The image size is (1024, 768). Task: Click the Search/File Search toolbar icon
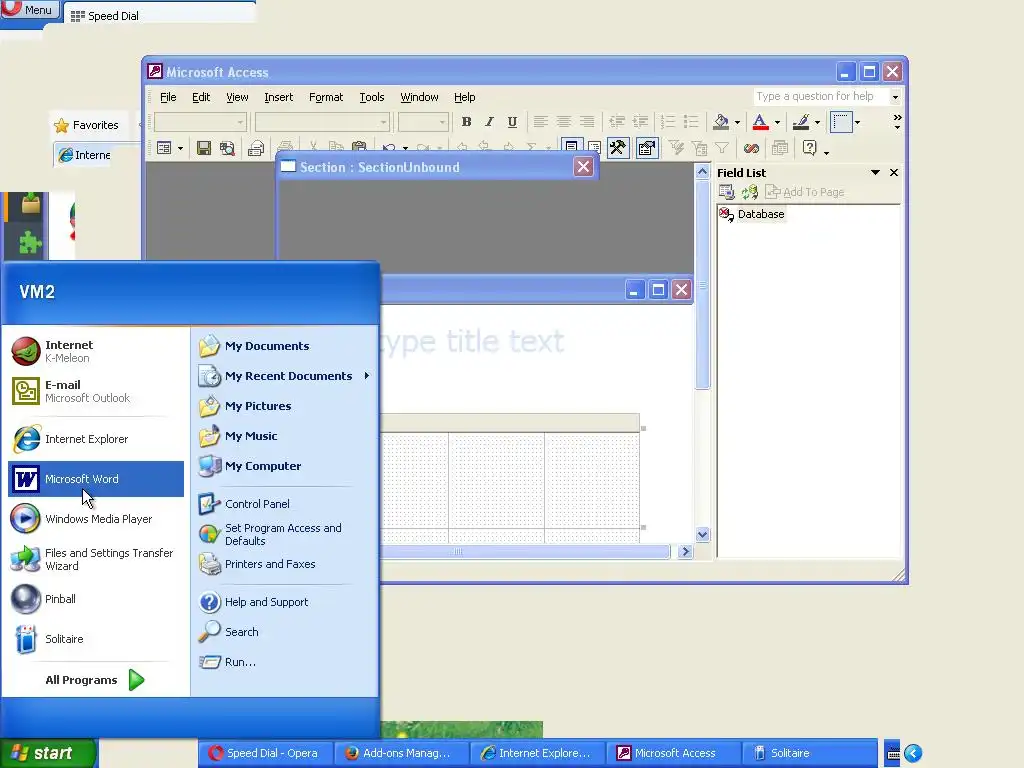[x=227, y=149]
